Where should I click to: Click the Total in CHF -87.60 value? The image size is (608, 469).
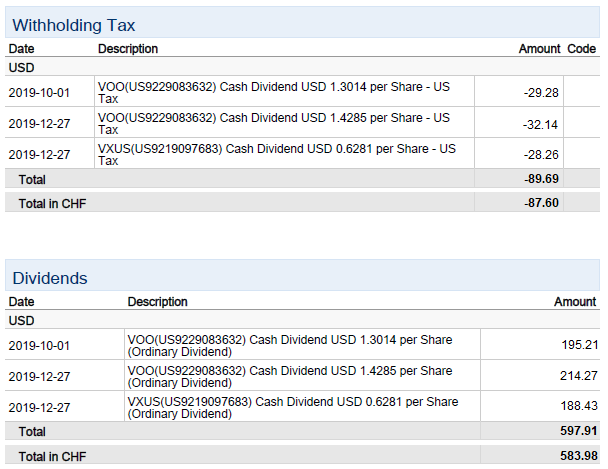[x=541, y=203]
